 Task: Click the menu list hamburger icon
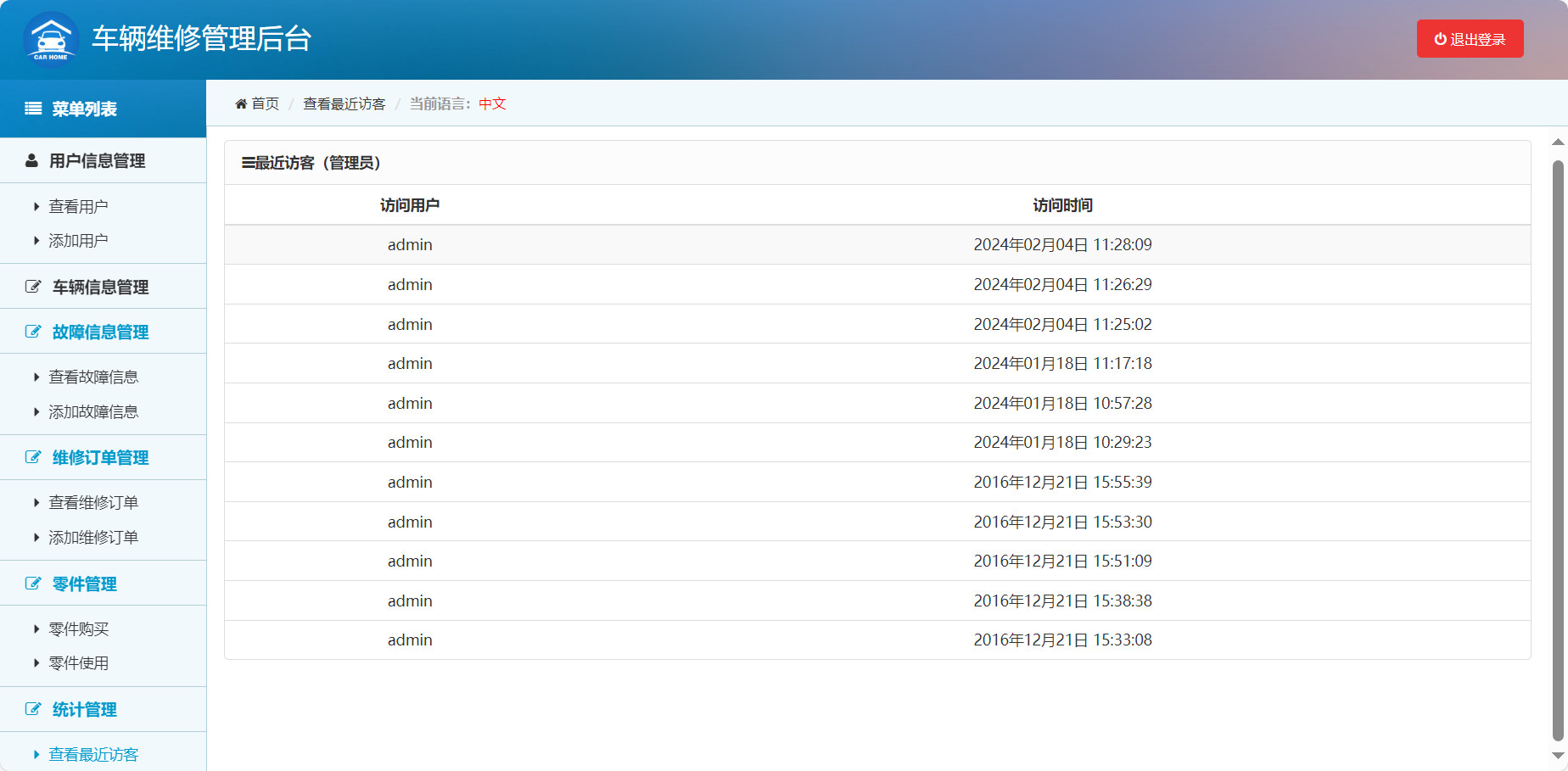[x=33, y=109]
